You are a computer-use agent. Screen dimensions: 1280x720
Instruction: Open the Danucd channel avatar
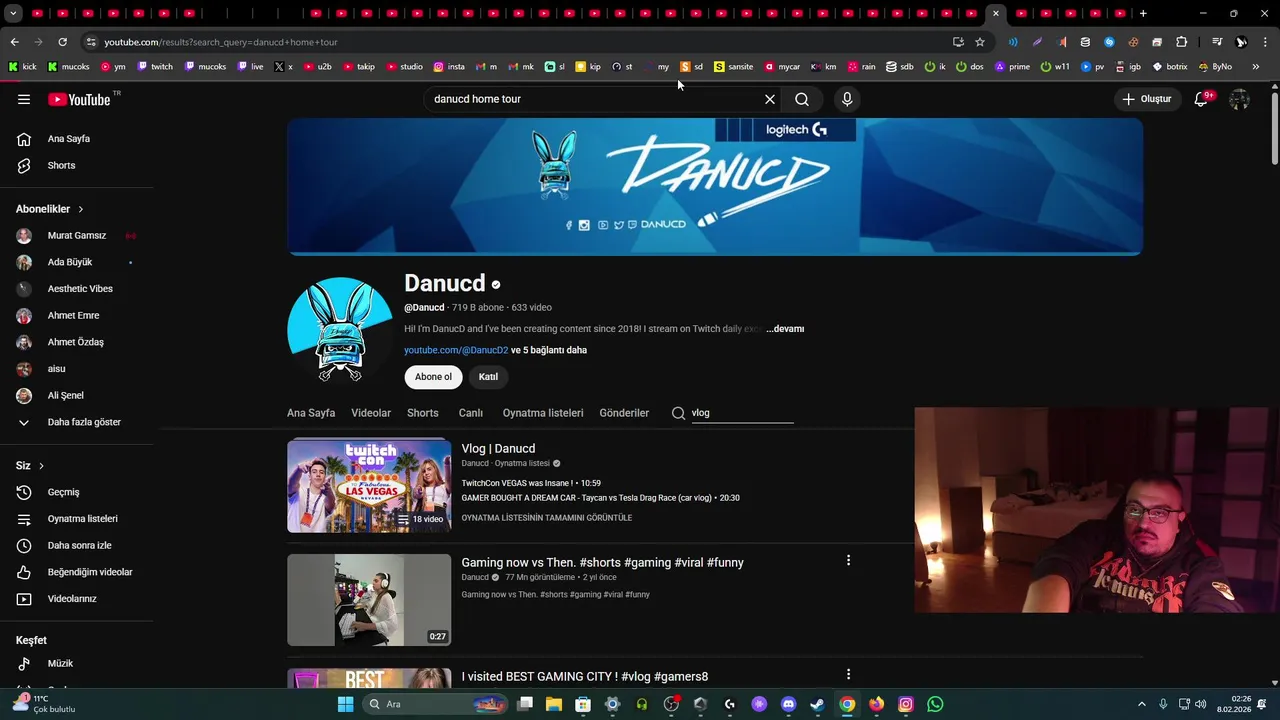click(x=340, y=330)
